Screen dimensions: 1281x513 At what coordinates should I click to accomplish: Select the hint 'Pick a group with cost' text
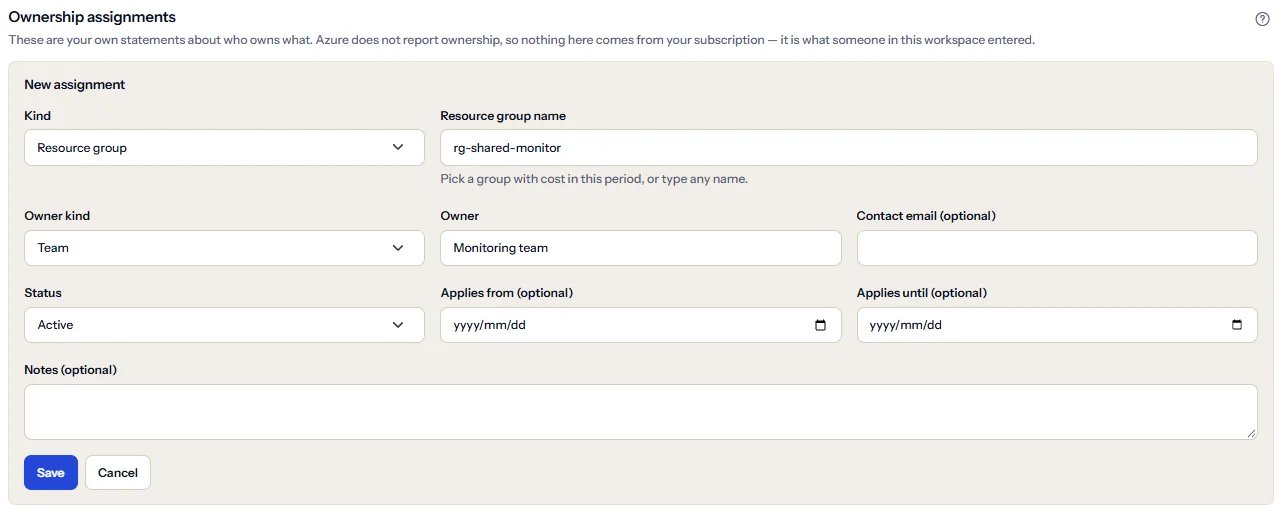point(594,179)
